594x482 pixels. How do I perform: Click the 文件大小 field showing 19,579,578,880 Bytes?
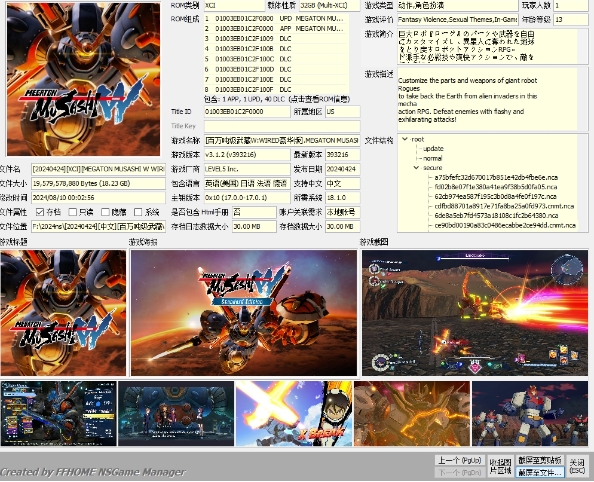98,183
